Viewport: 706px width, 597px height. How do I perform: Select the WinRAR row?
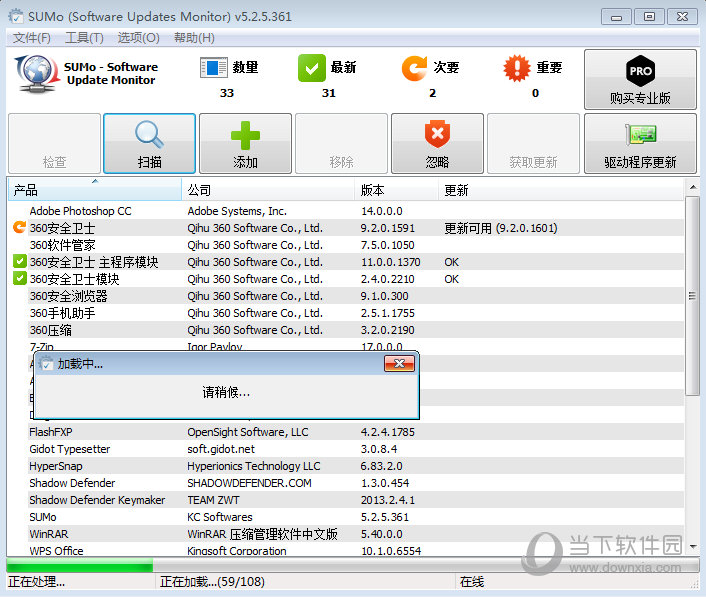pos(345,534)
